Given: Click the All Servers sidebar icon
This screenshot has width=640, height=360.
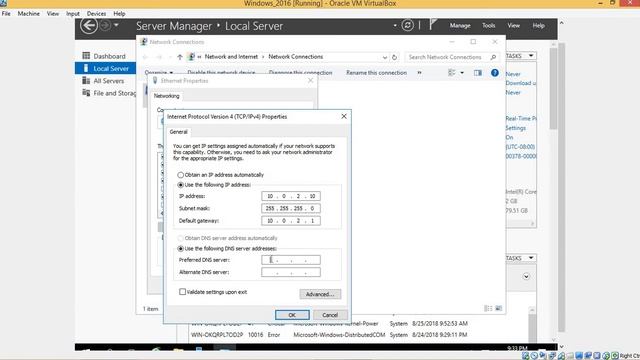Looking at the screenshot, I should click(x=86, y=80).
